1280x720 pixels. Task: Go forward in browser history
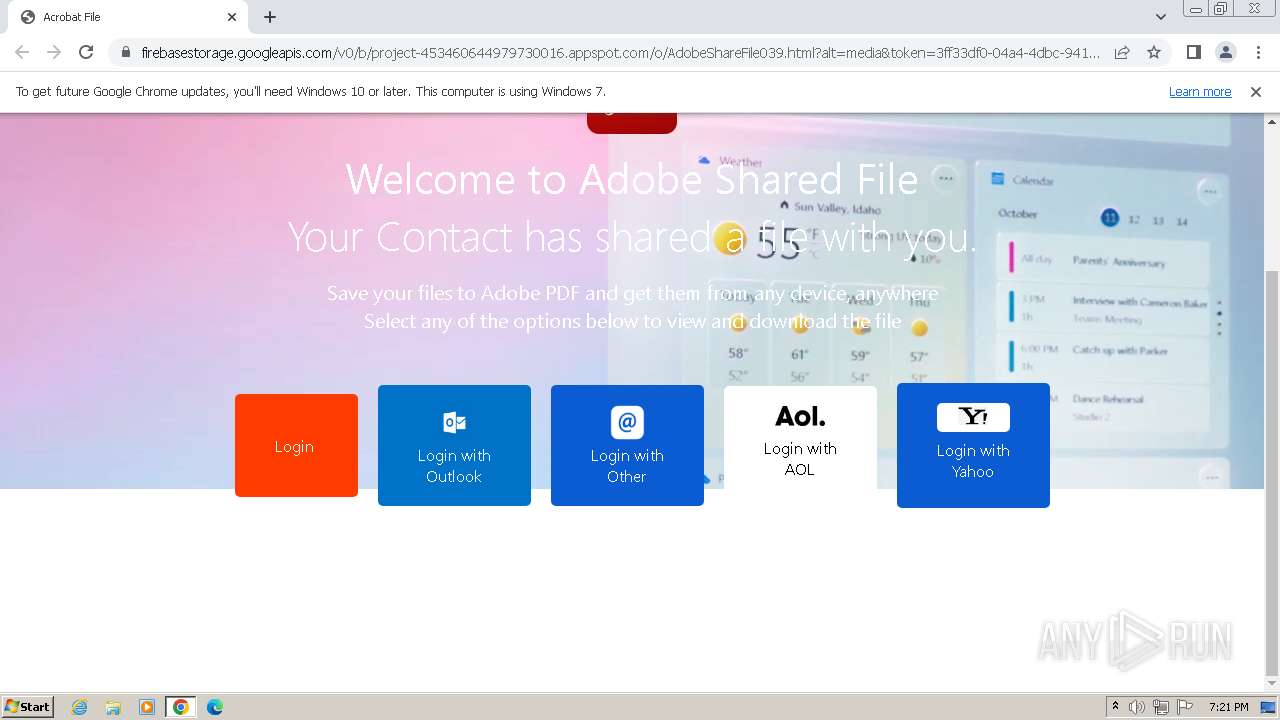[x=54, y=52]
